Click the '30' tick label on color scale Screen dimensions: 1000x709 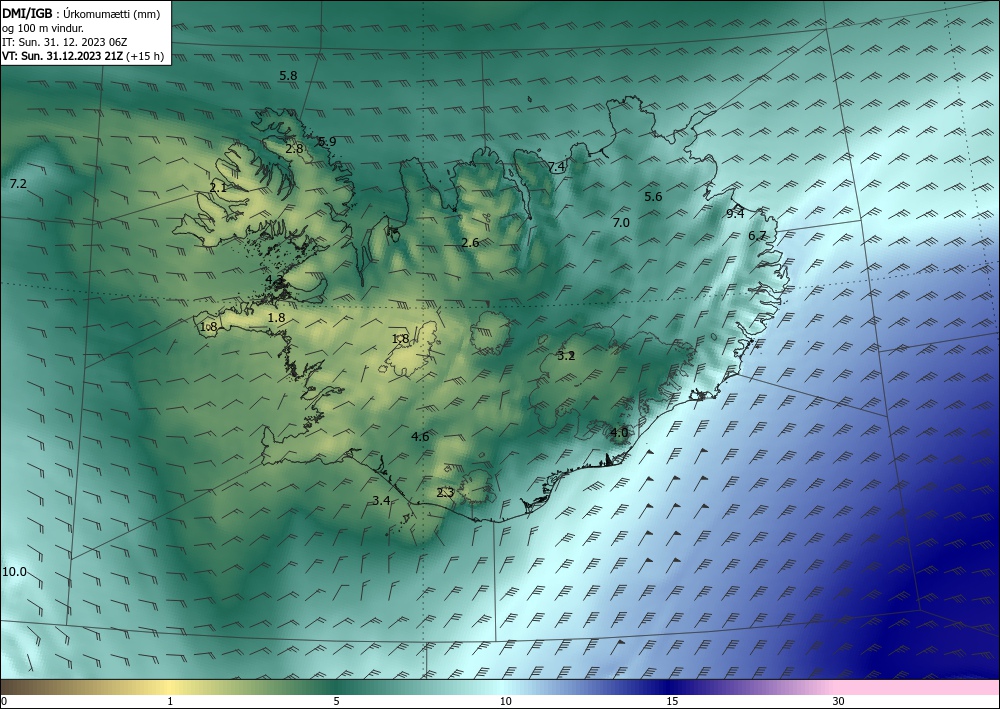[x=838, y=702]
